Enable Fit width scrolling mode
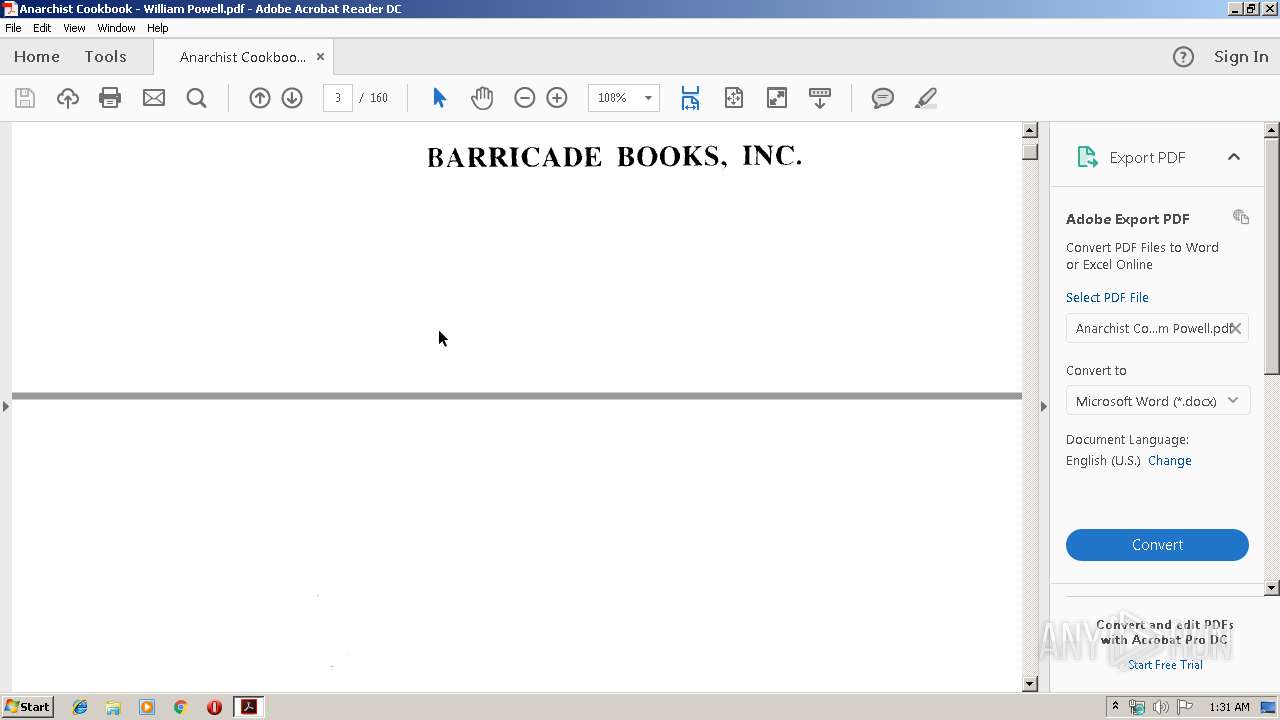The image size is (1280, 720). [690, 98]
